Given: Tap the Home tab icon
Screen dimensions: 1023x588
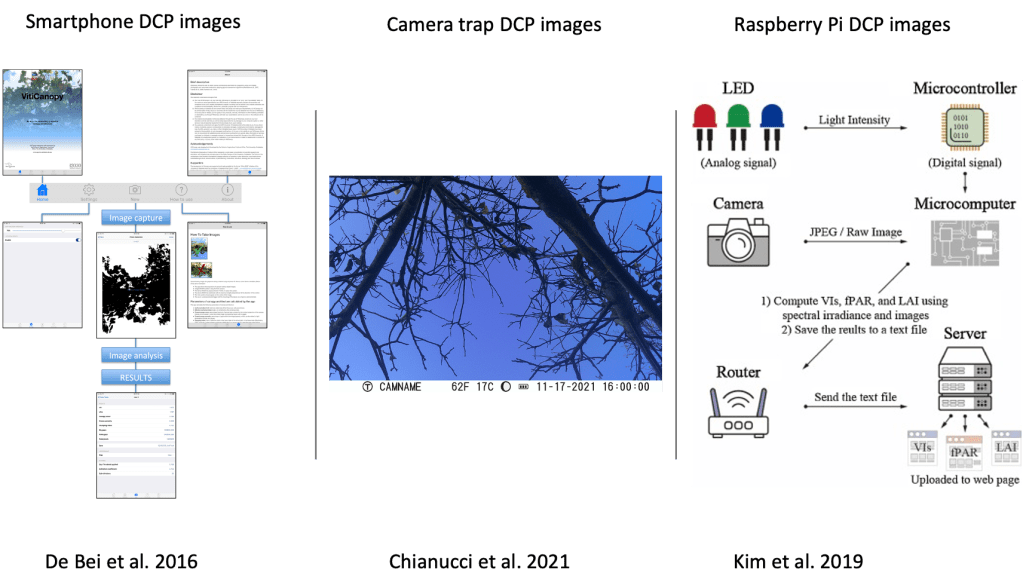Looking at the screenshot, I should 42,192.
